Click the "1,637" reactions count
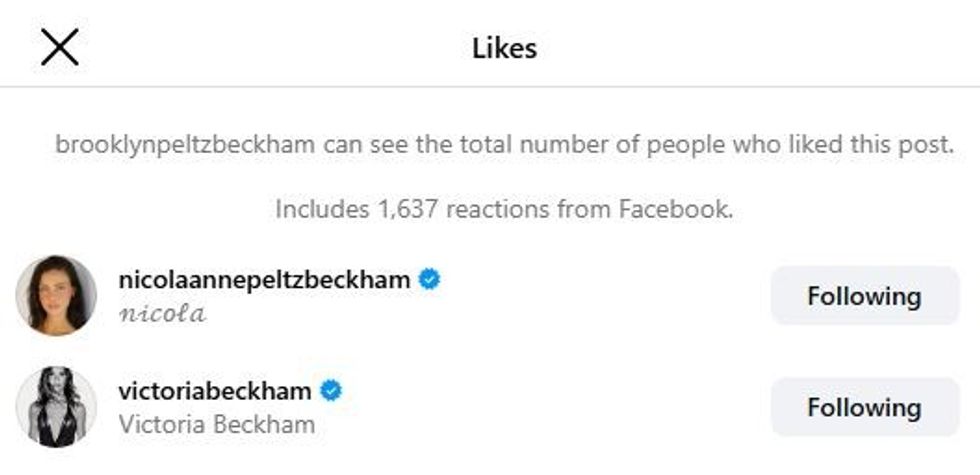 coord(408,210)
